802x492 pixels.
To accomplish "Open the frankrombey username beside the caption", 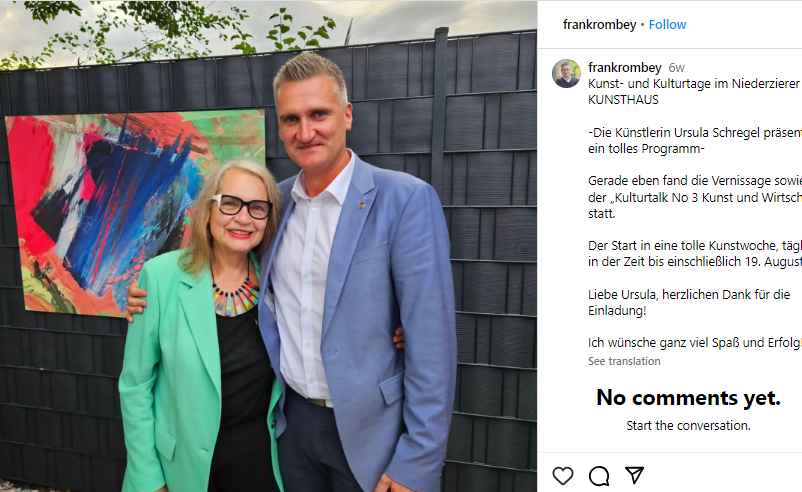I will point(625,68).
